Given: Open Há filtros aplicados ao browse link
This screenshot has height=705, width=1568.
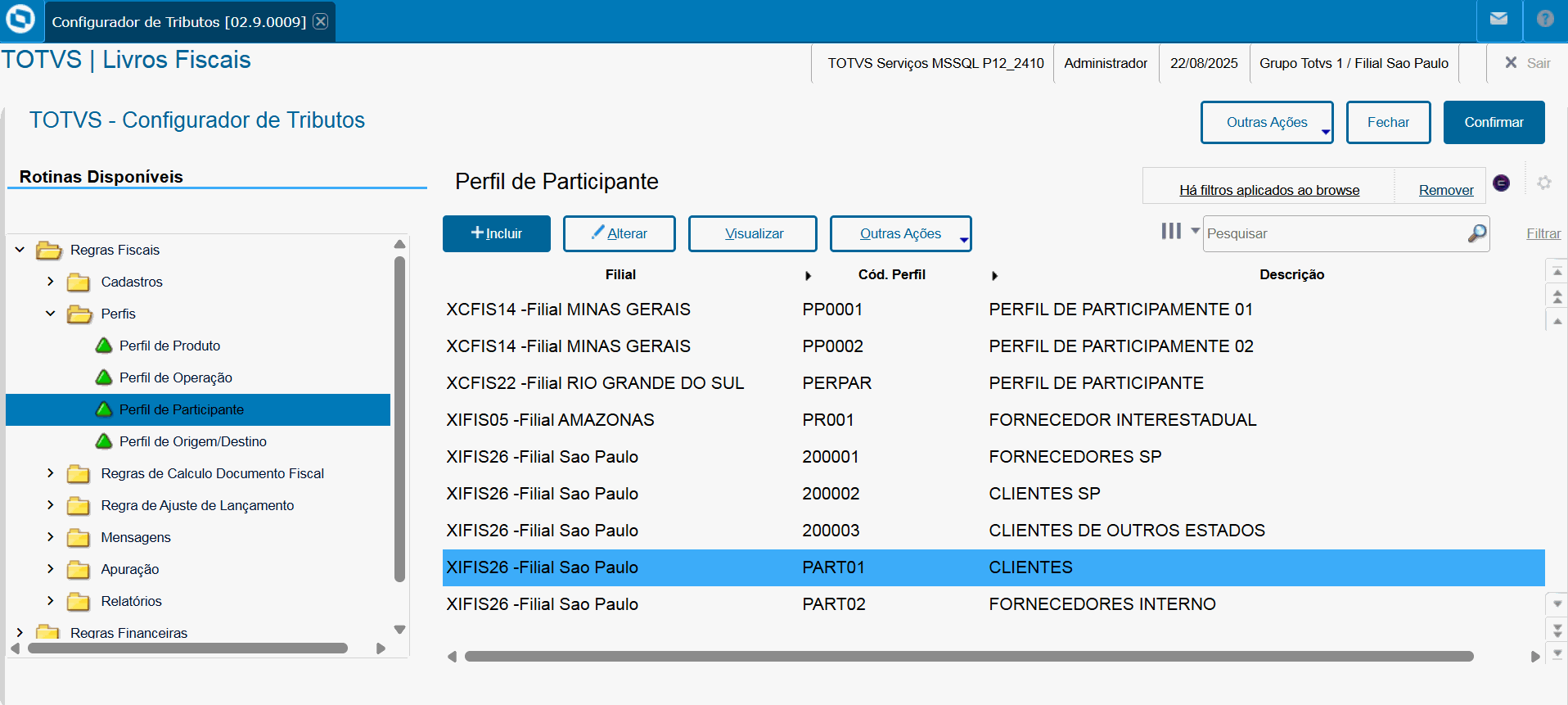Looking at the screenshot, I should tap(1269, 190).
